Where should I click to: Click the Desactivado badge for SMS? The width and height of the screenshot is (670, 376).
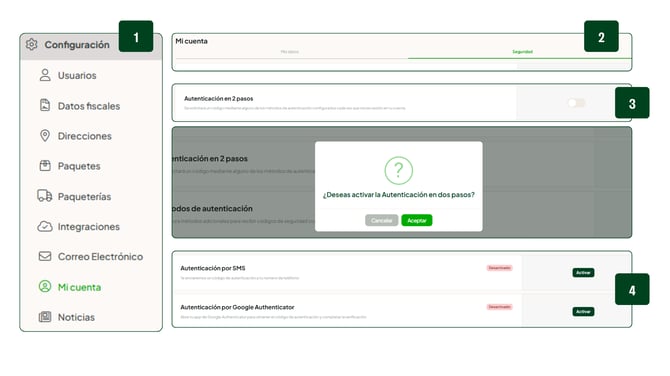point(500,268)
